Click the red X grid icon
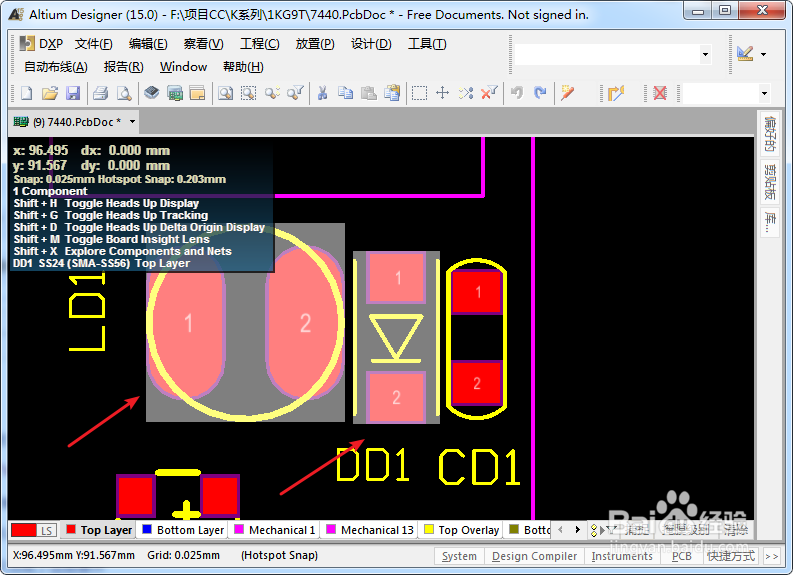 [x=659, y=93]
